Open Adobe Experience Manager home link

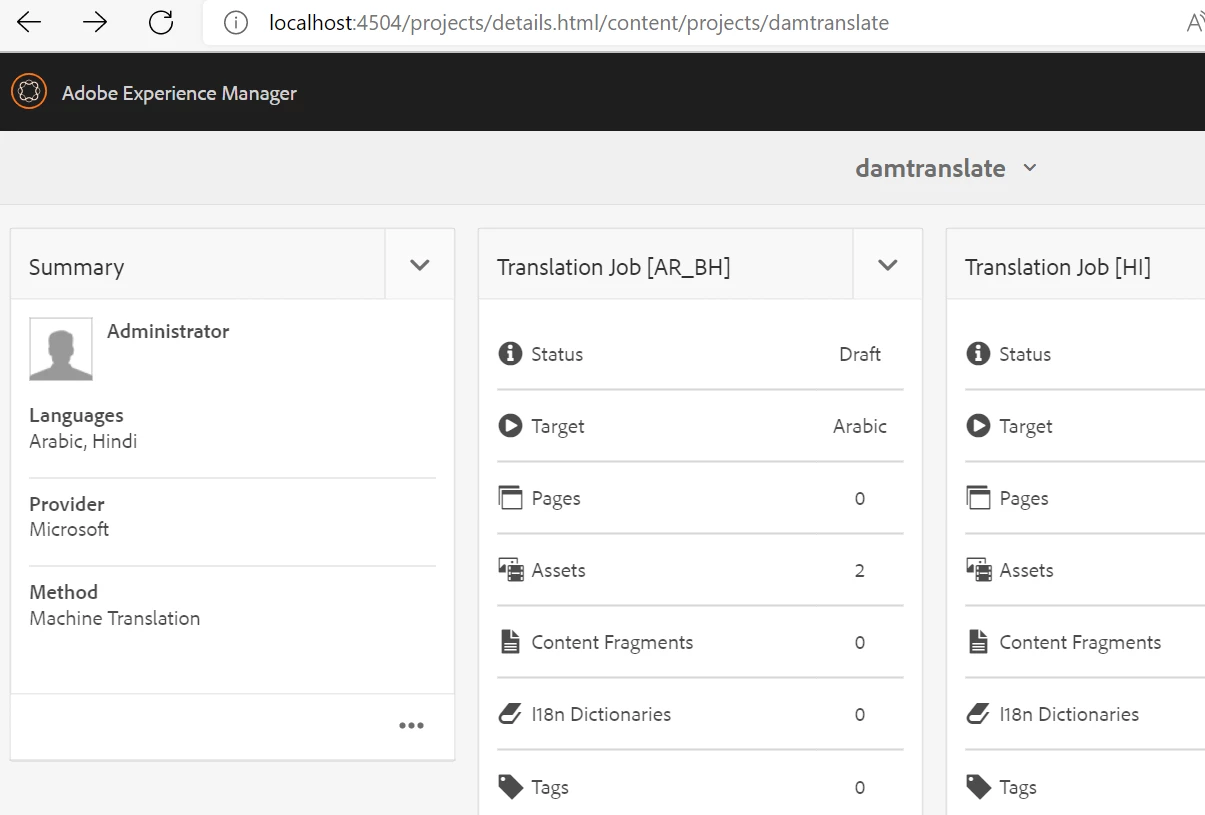coord(179,93)
